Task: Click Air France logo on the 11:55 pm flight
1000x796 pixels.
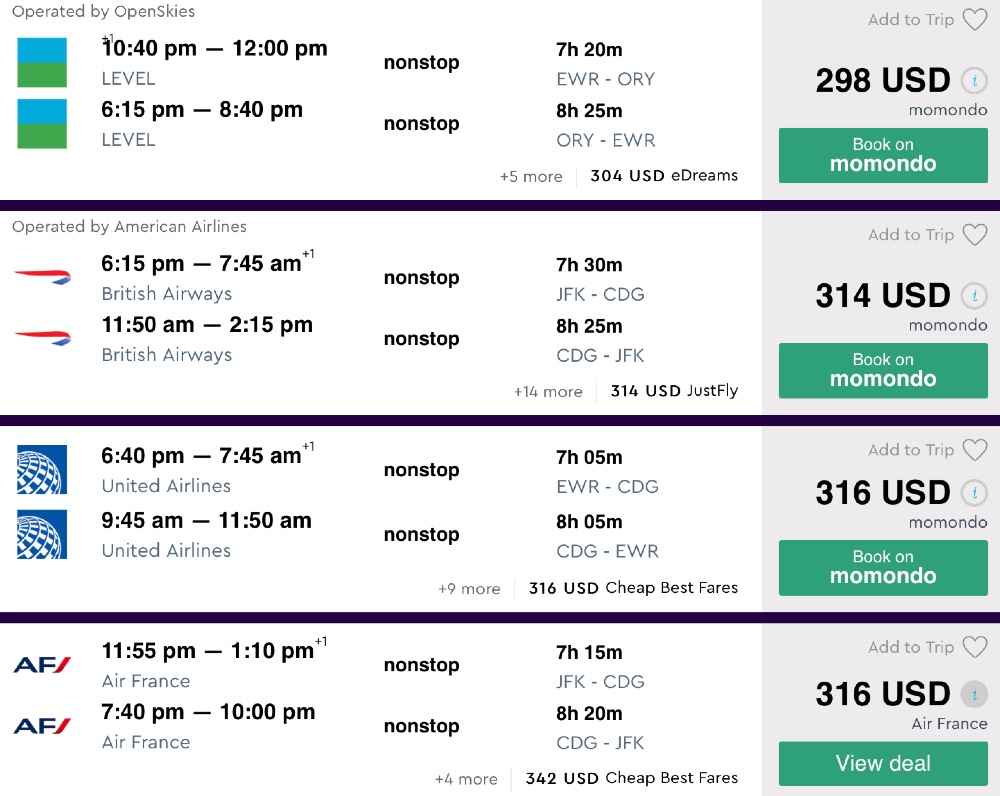Action: (42, 665)
